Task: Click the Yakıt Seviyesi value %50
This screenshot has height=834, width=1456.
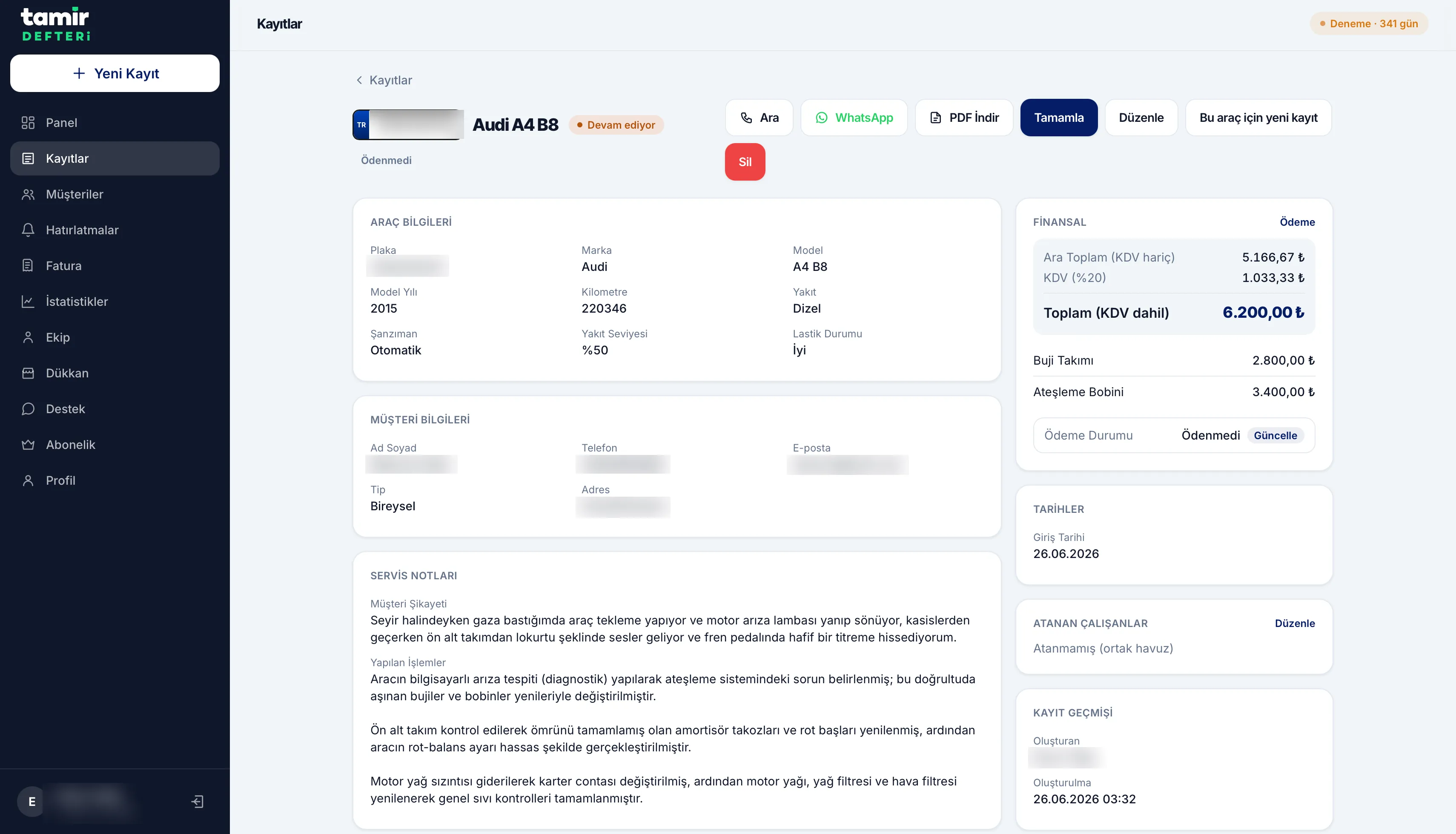Action: pyautogui.click(x=595, y=350)
